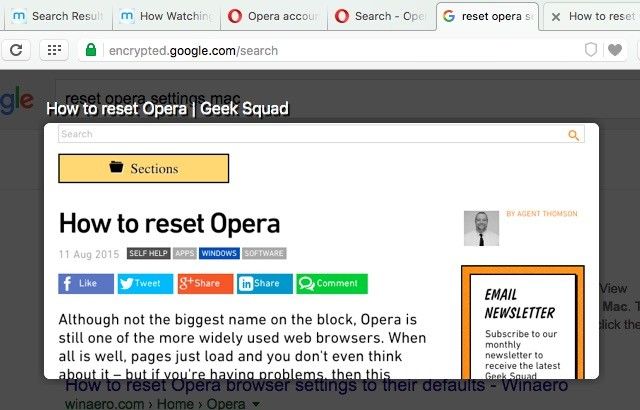Open the ad blocker shield icon
Viewport: 640px width, 410px height.
click(x=591, y=50)
